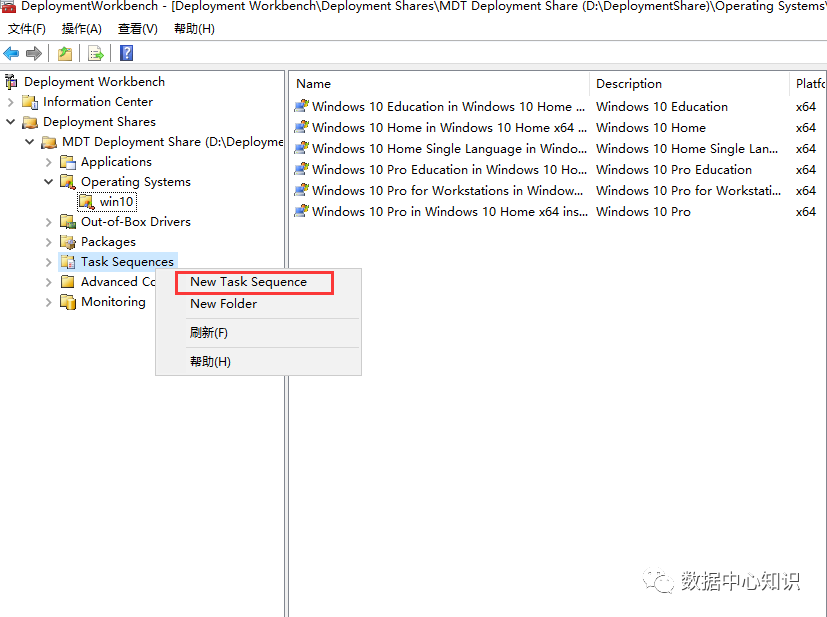This screenshot has width=827, height=617.
Task: Click the Operating Systems folder icon
Action: [x=68, y=182]
